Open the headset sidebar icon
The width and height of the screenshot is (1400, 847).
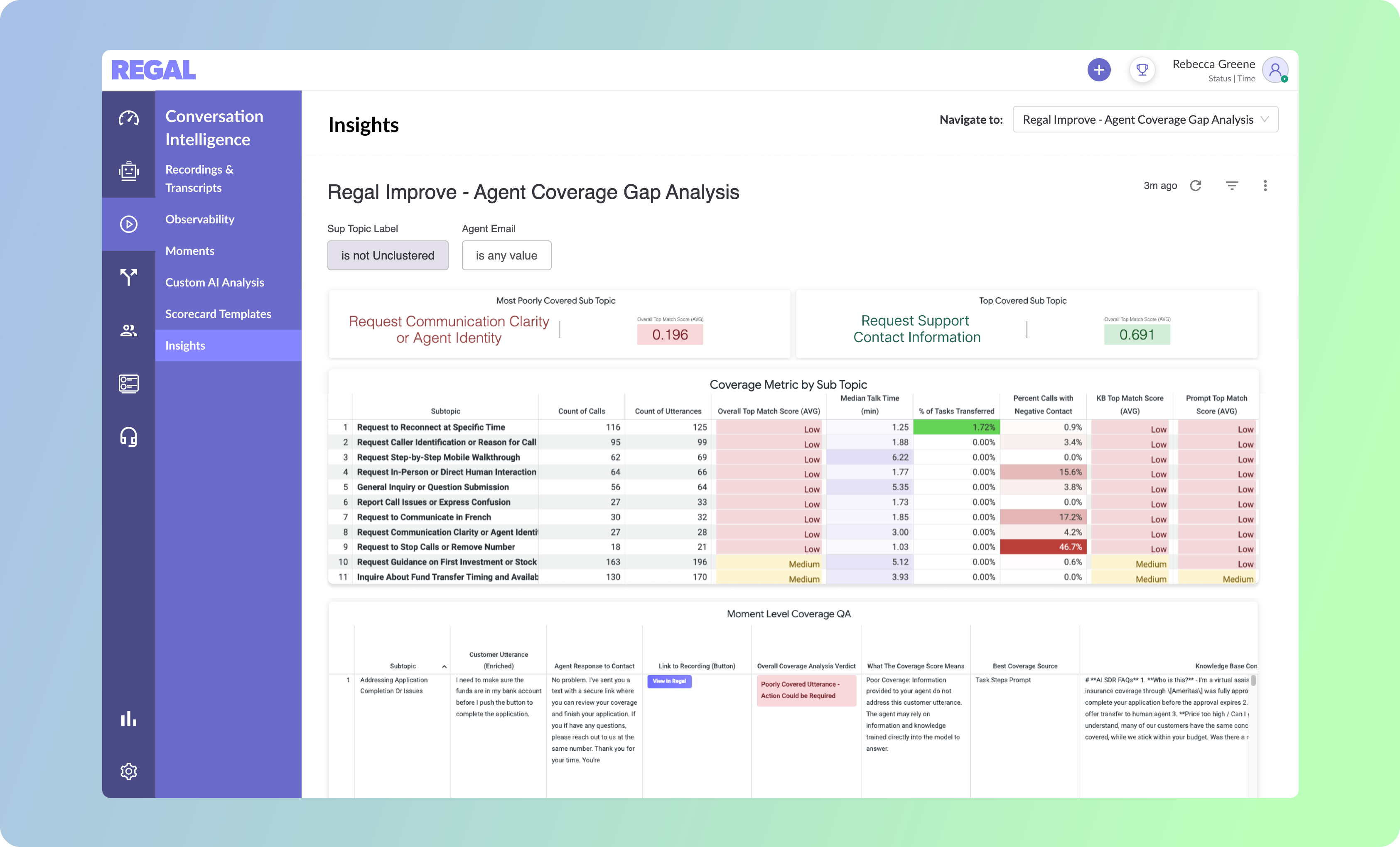click(128, 436)
